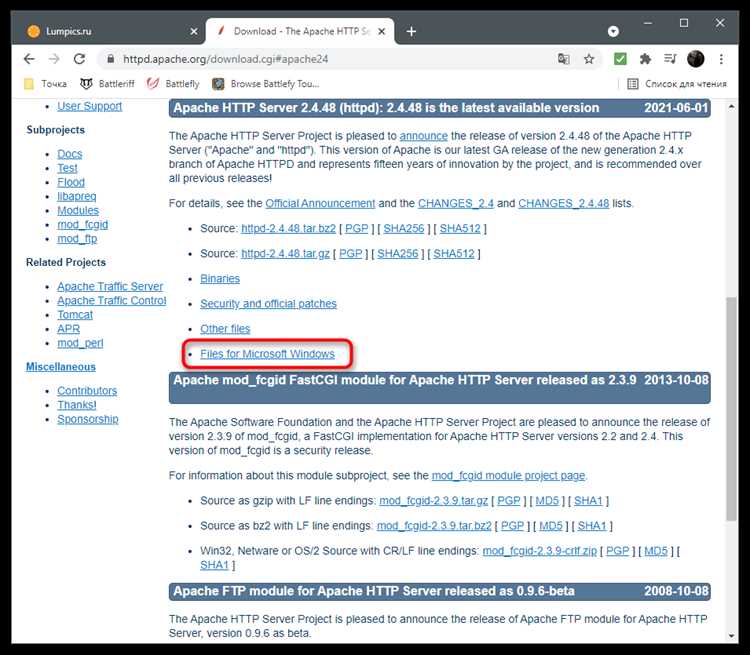Close the Lumpics.ru tab
This screenshot has width=750, height=655.
(x=194, y=32)
